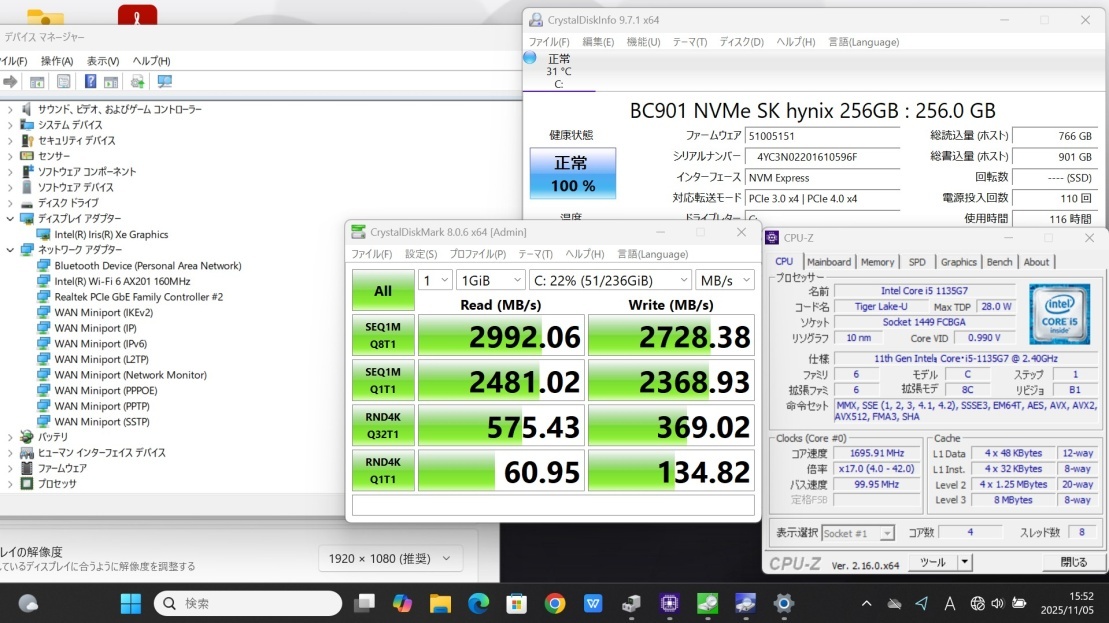Expand the バッテリー category in device tree

click(11, 437)
